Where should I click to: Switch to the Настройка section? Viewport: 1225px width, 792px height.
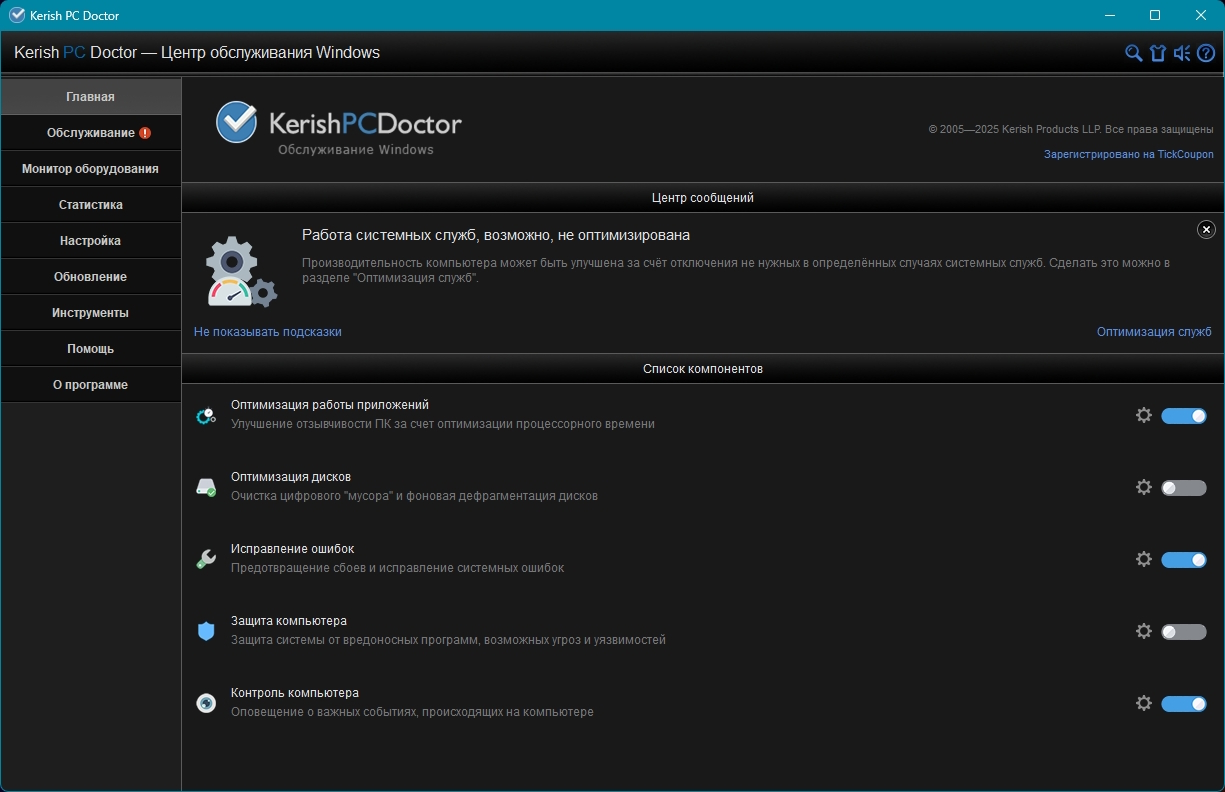pos(91,241)
